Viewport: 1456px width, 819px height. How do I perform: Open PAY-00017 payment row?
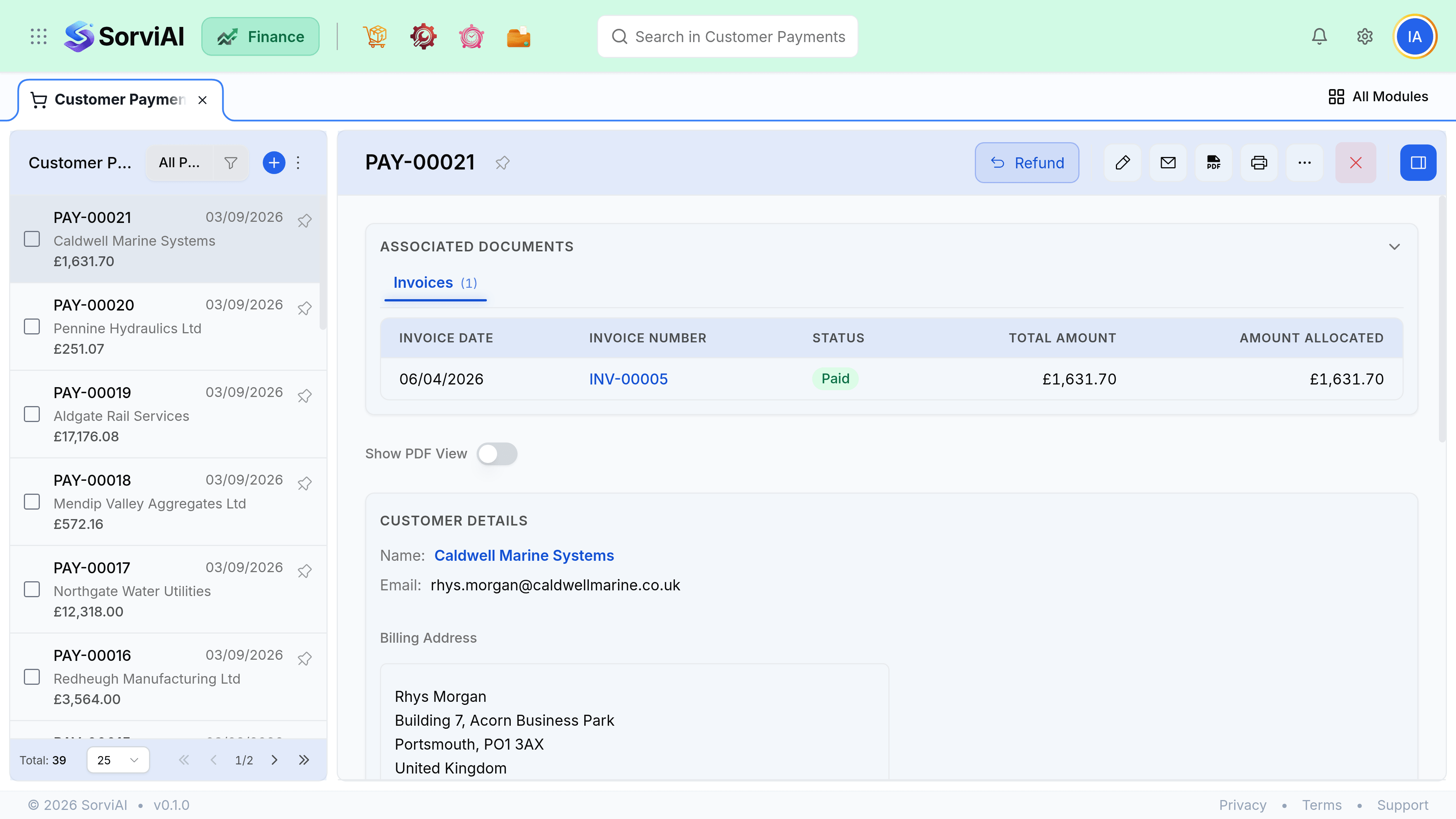click(168, 590)
